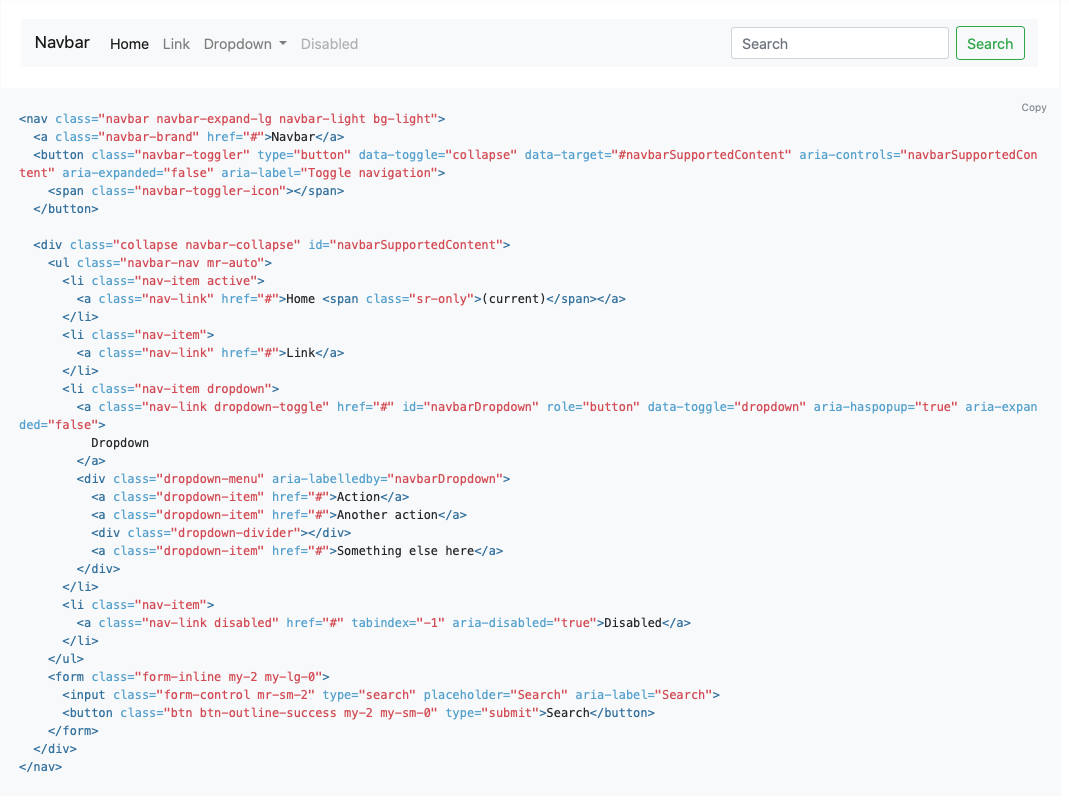
Task: Click the Navbar brand text
Action: click(61, 42)
